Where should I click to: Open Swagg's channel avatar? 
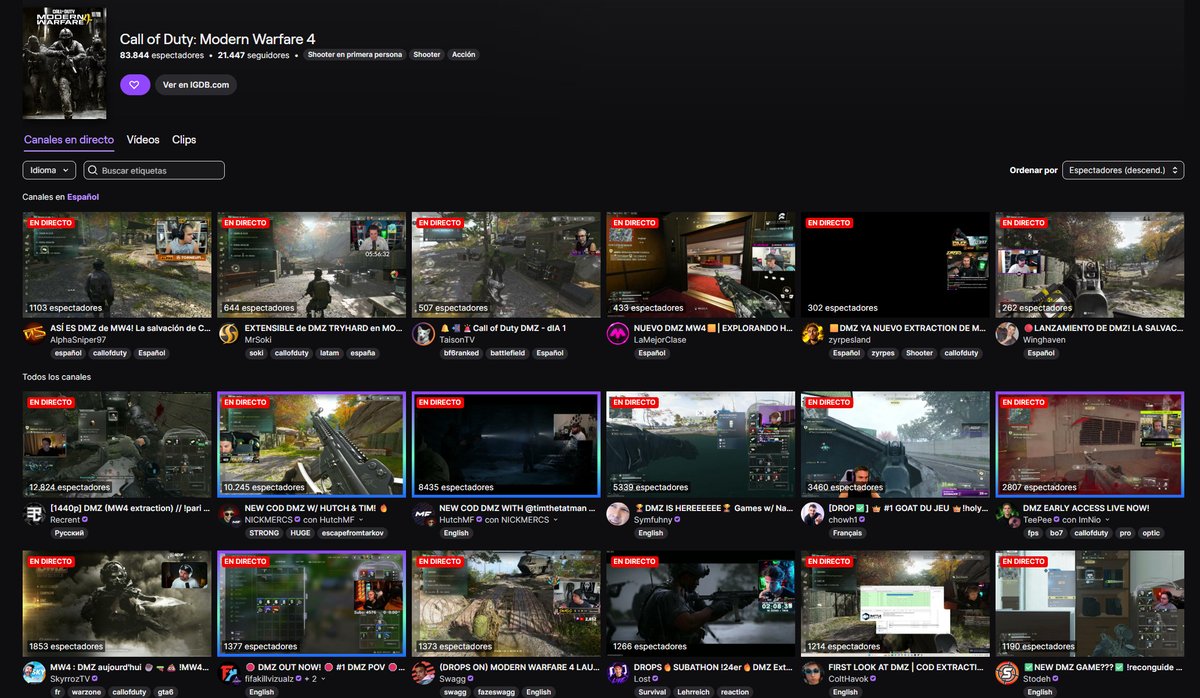(x=423, y=672)
